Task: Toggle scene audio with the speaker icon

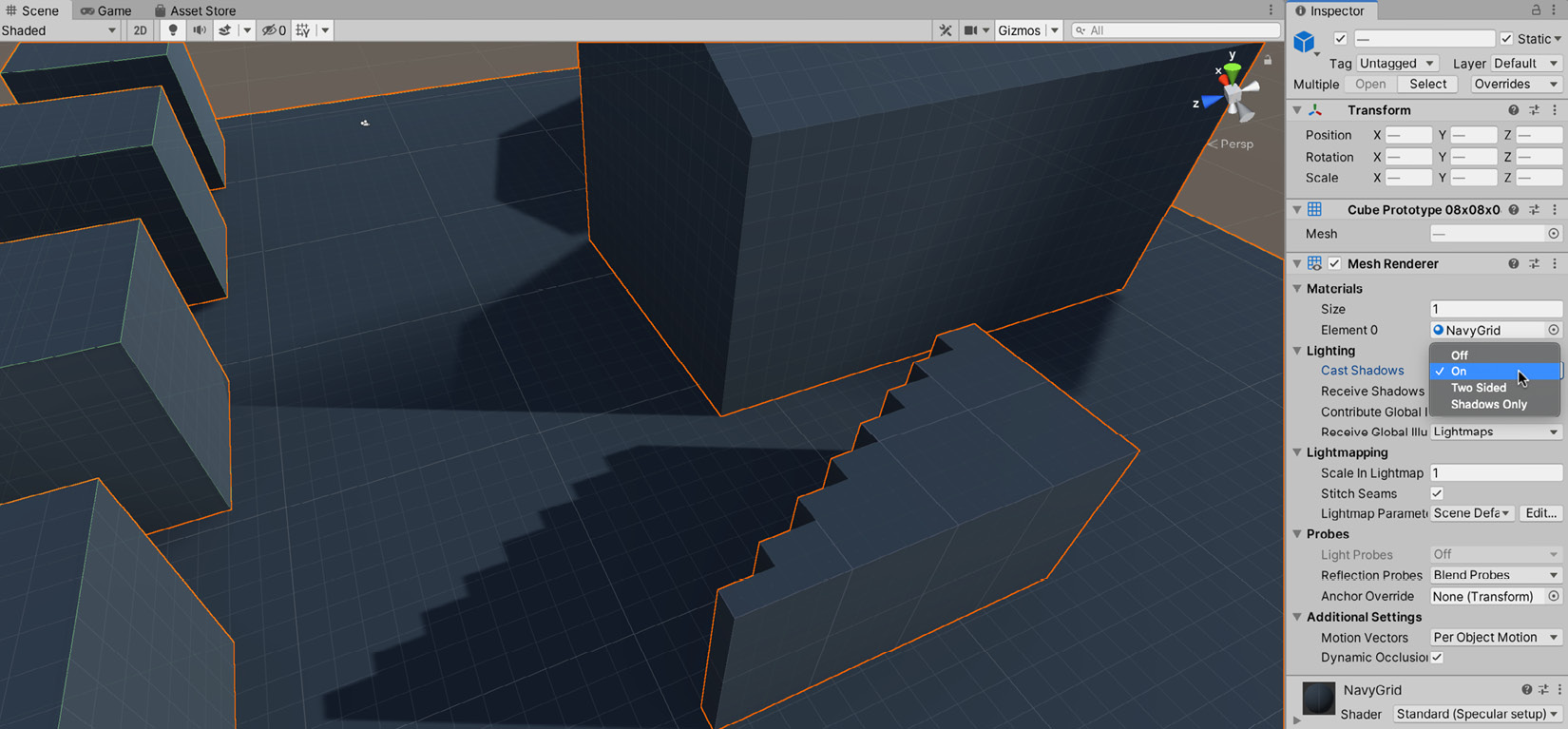Action: coord(200,30)
